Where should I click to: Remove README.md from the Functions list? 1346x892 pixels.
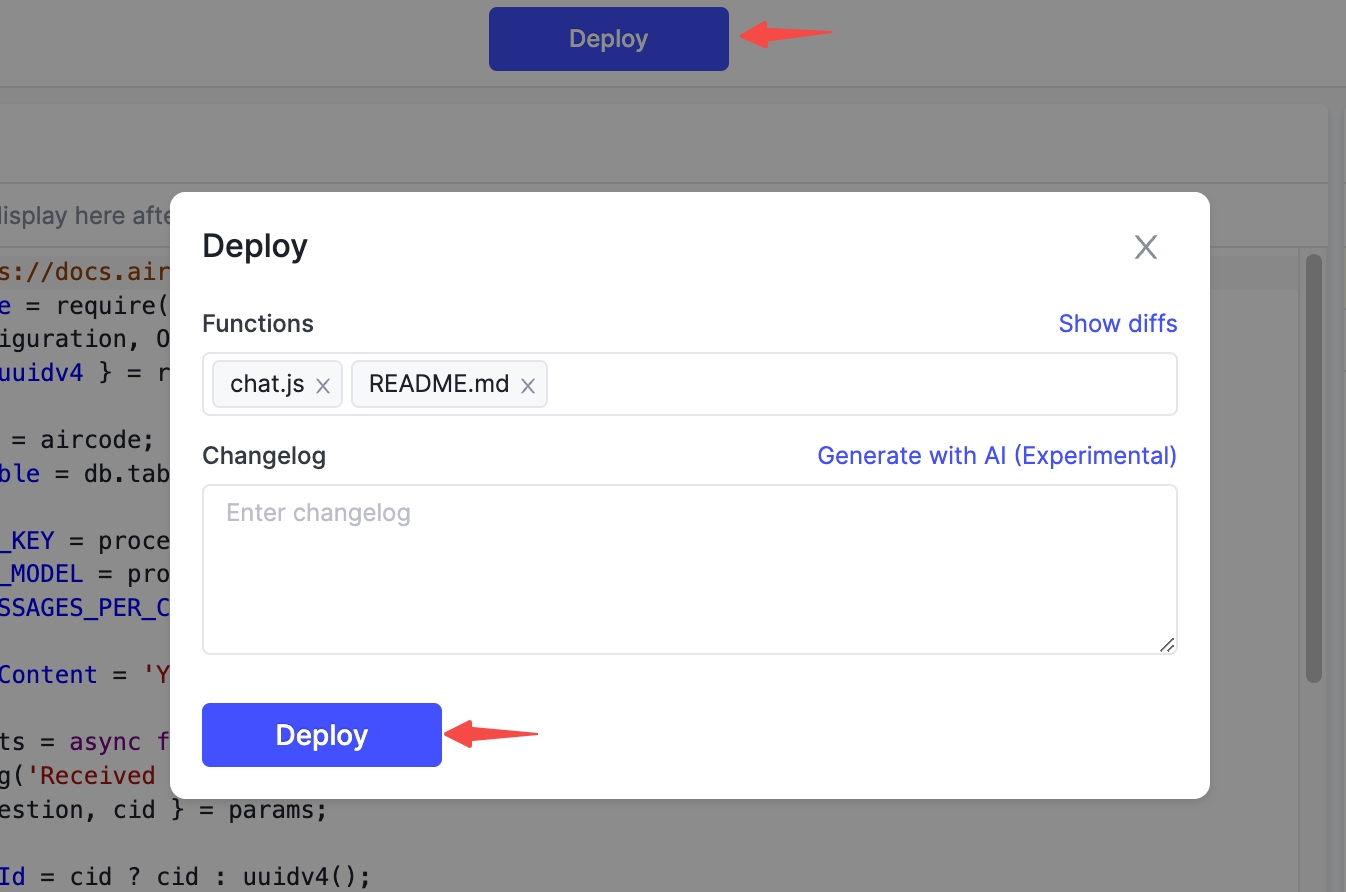(x=528, y=386)
